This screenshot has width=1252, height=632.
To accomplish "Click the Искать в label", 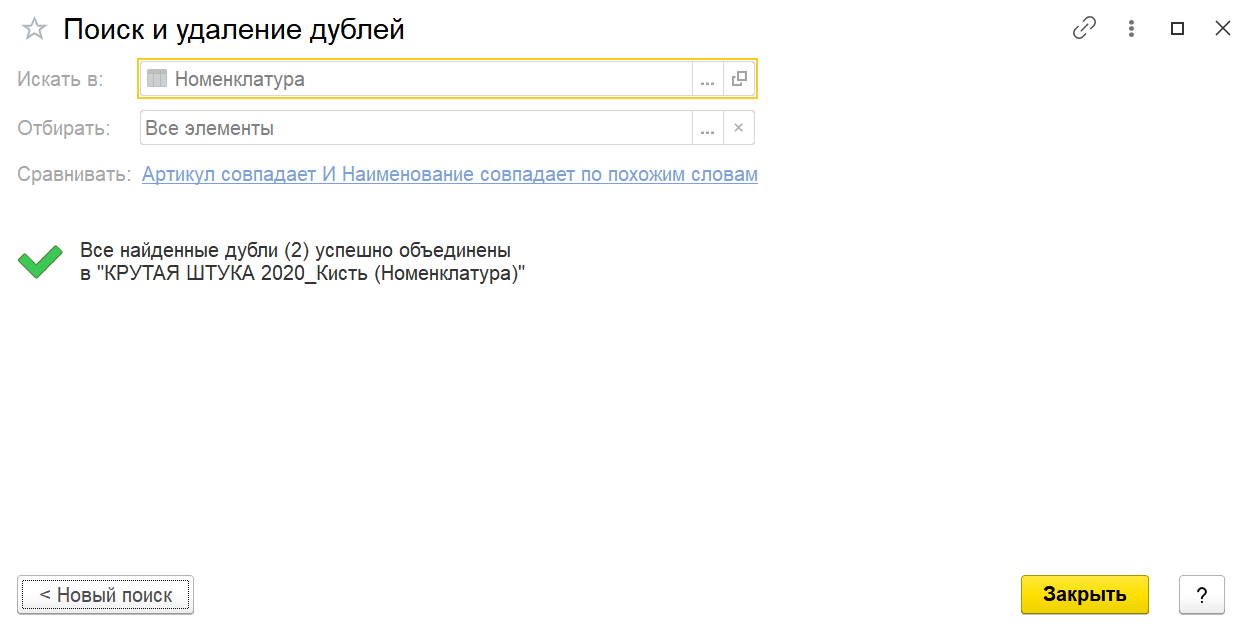I will click(x=60, y=79).
